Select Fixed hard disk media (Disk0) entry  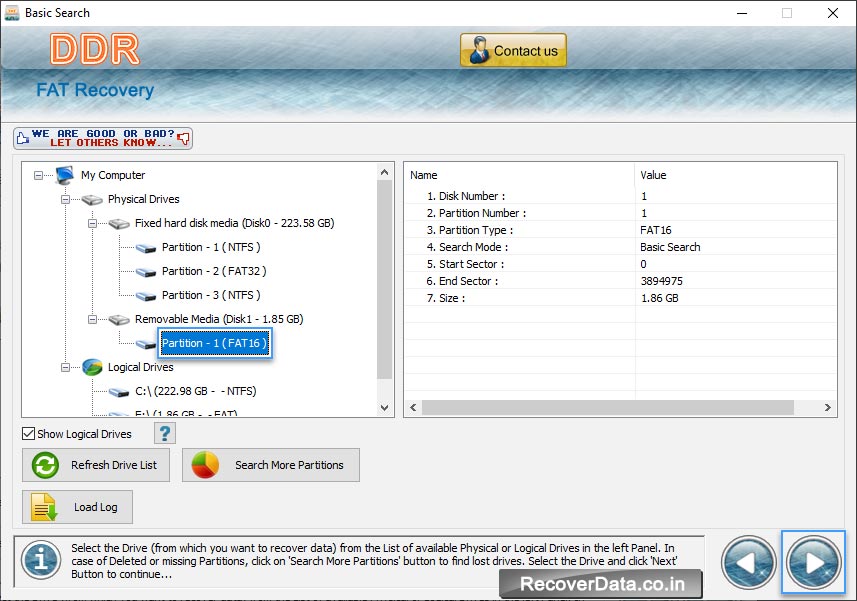pyautogui.click(x=234, y=223)
